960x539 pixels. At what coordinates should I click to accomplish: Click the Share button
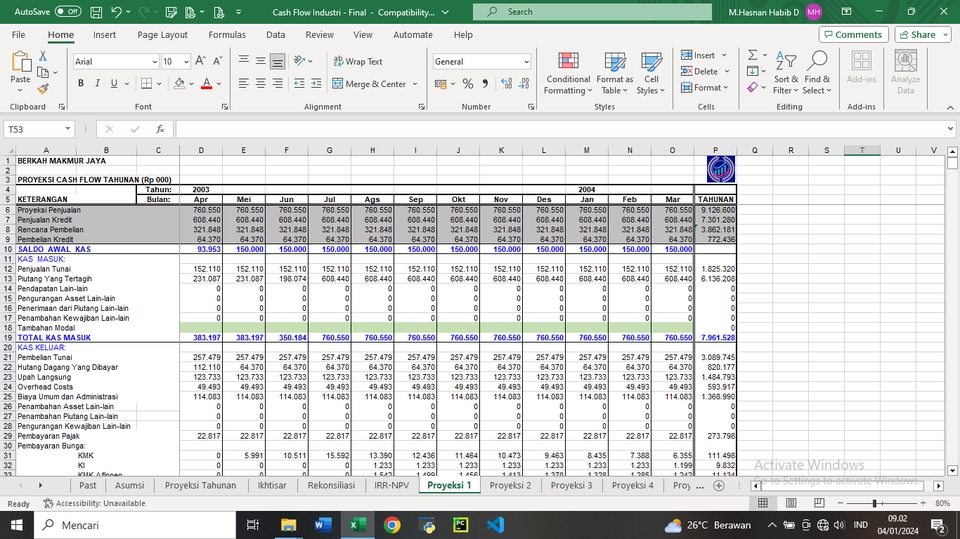point(923,35)
